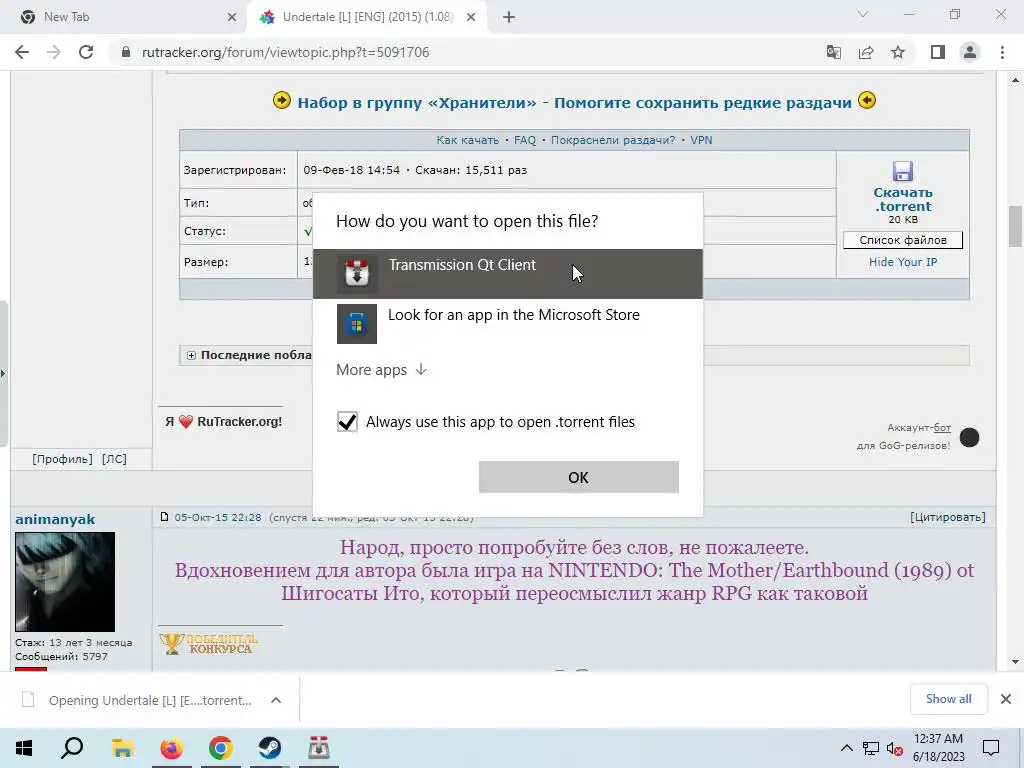Open [Профиль] link of poster
Image resolution: width=1024 pixels, height=768 pixels.
[x=62, y=459]
